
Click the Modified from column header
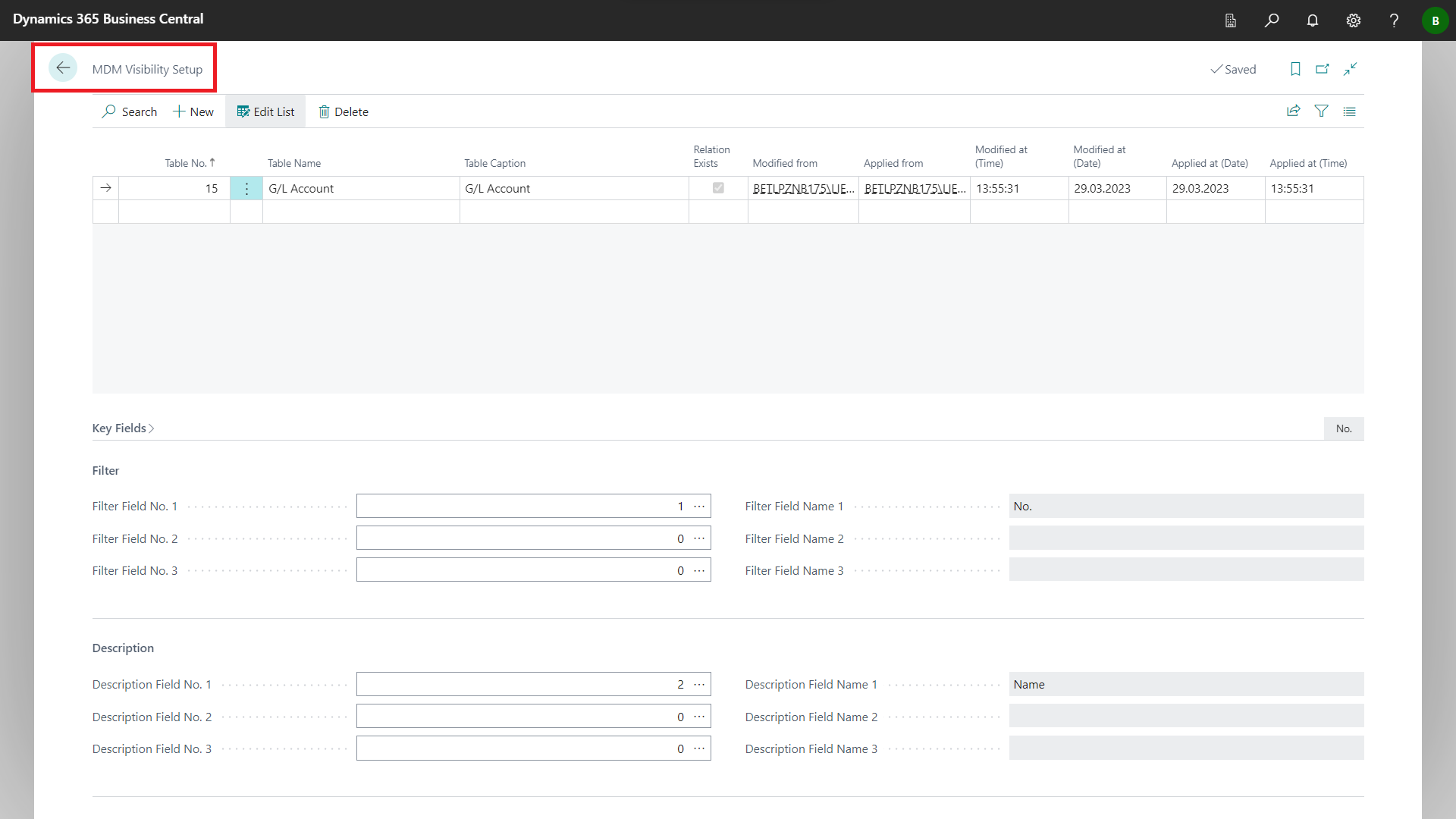coord(785,163)
